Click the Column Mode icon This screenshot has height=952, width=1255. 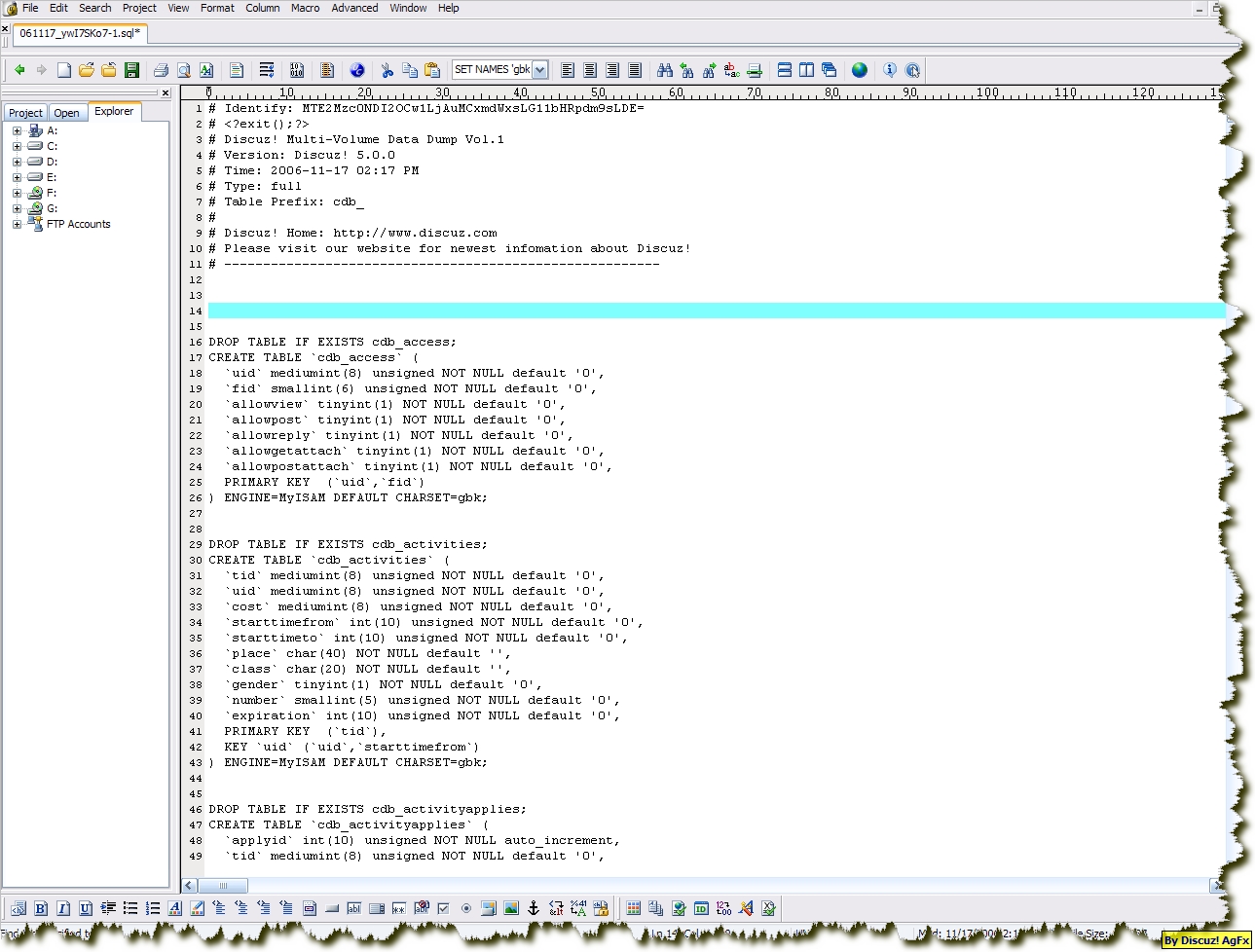(x=327, y=70)
